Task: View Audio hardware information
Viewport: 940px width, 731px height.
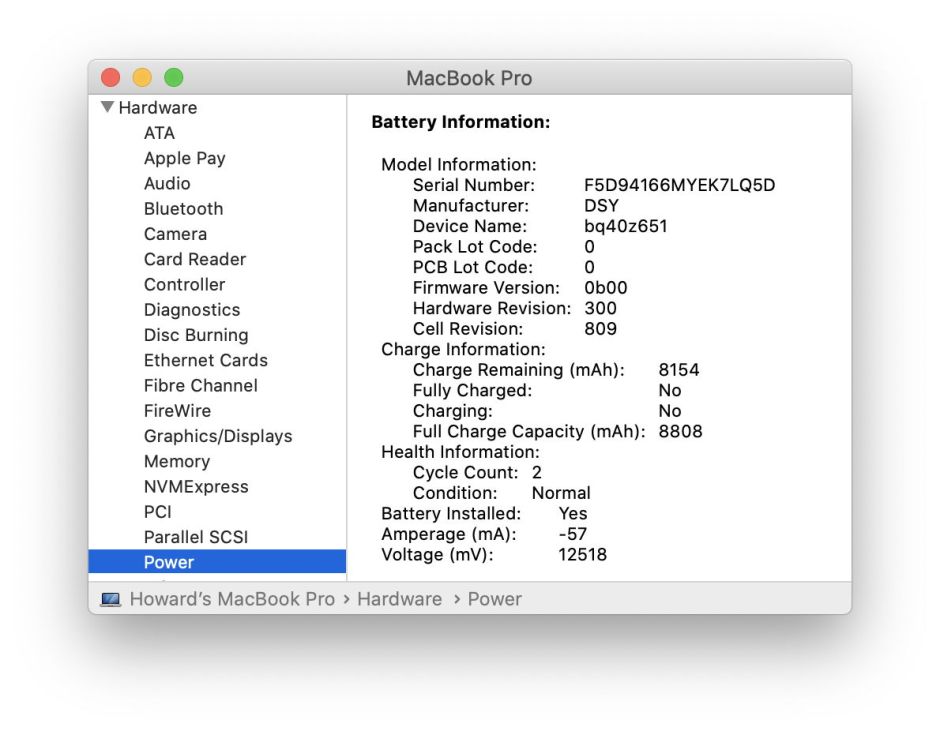Action: (167, 183)
